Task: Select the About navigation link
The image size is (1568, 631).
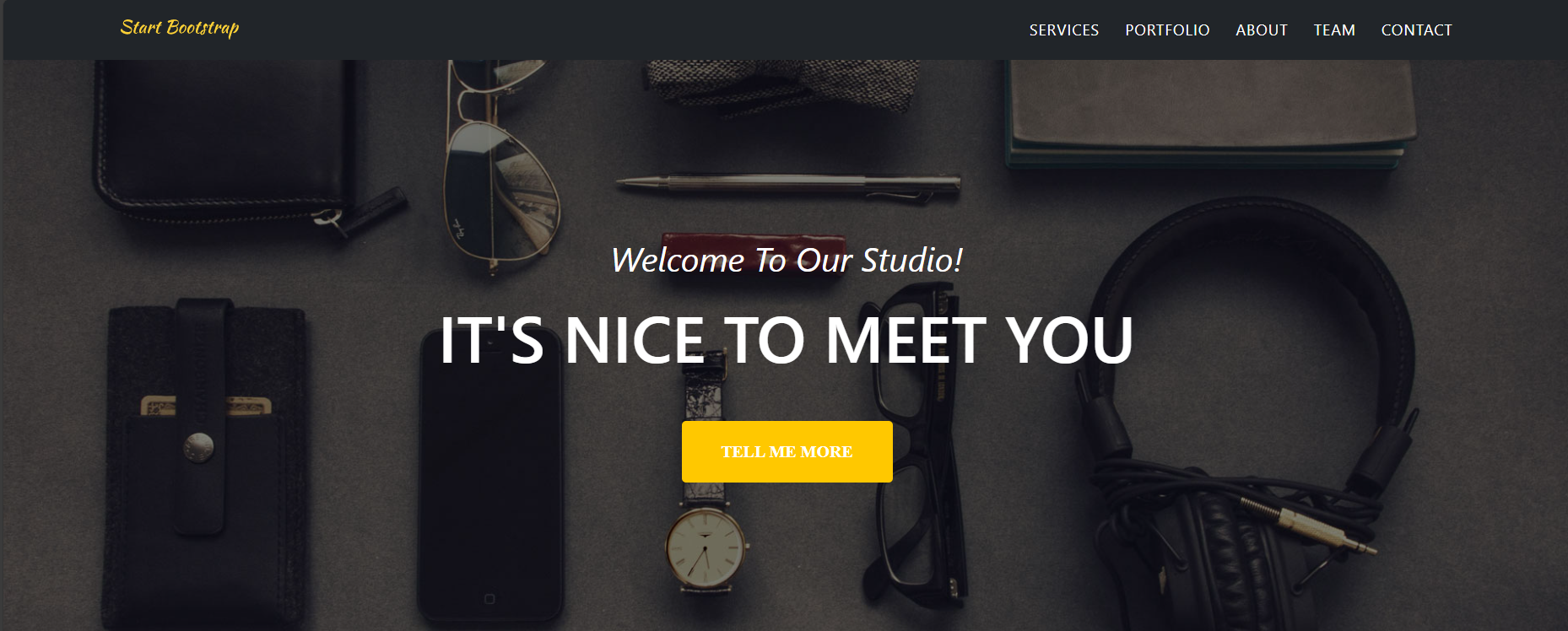Action: tap(1262, 30)
